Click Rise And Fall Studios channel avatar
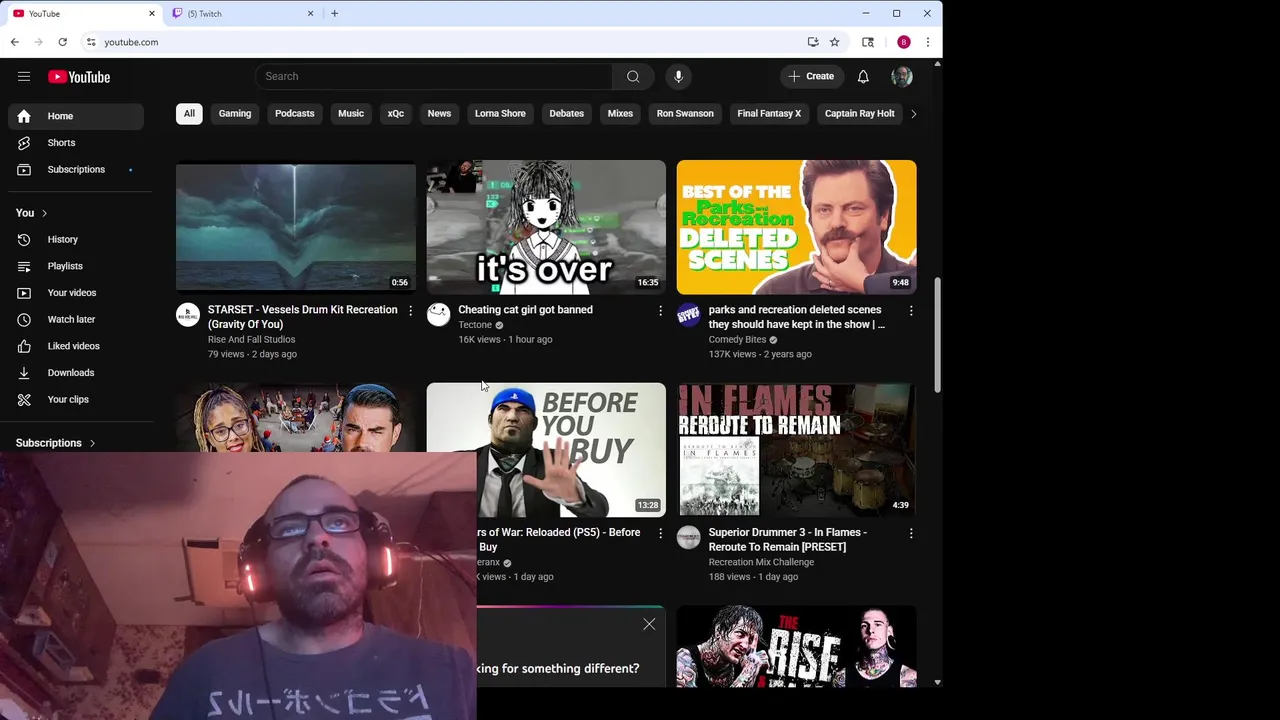This screenshot has width=1280, height=720. pos(188,315)
